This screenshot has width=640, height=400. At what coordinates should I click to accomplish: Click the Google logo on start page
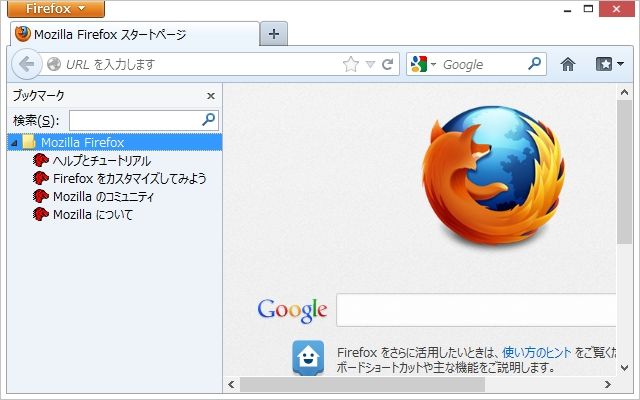click(292, 310)
